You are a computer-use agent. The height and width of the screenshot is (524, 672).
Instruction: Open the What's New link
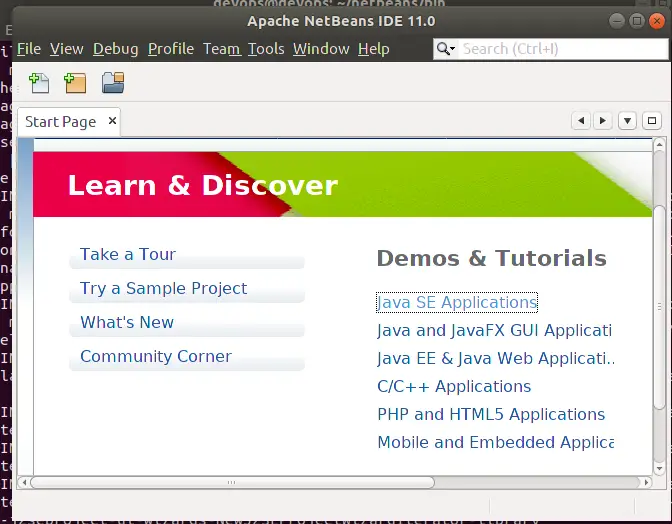tap(187, 324)
